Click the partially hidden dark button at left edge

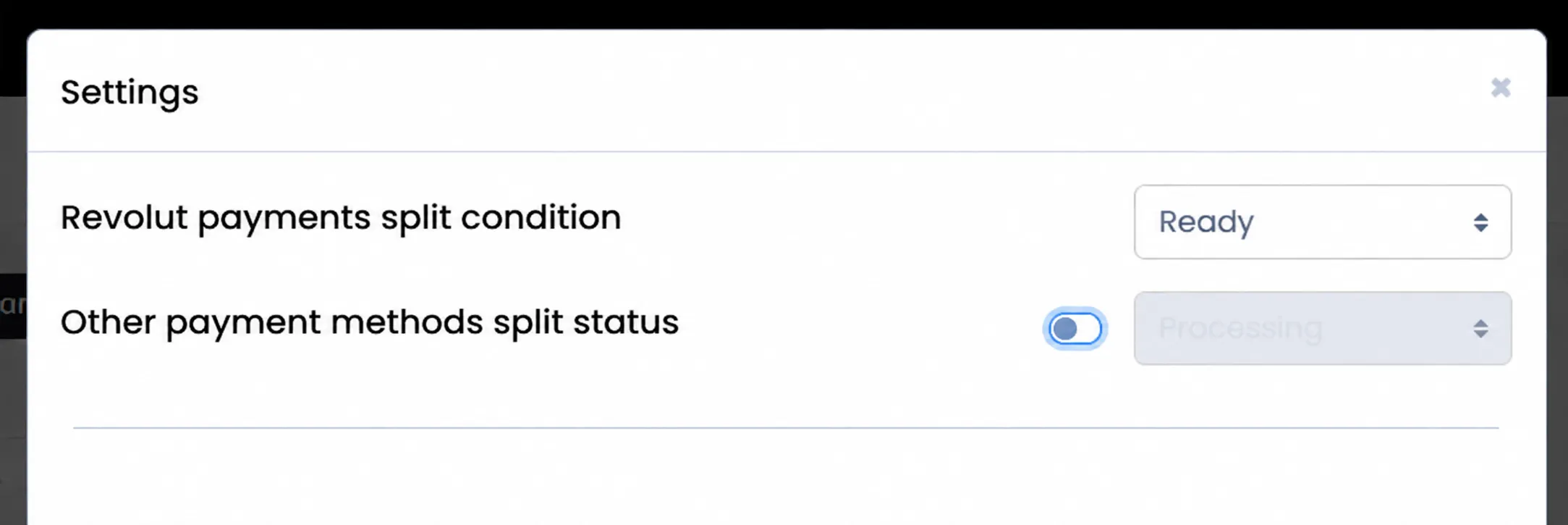13,306
